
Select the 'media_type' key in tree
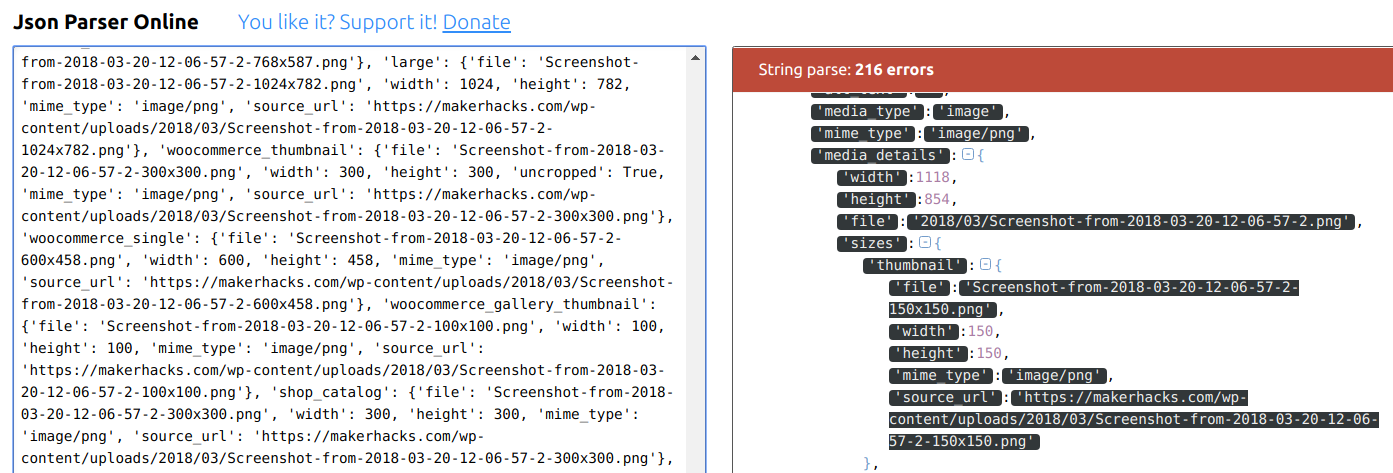click(868, 111)
